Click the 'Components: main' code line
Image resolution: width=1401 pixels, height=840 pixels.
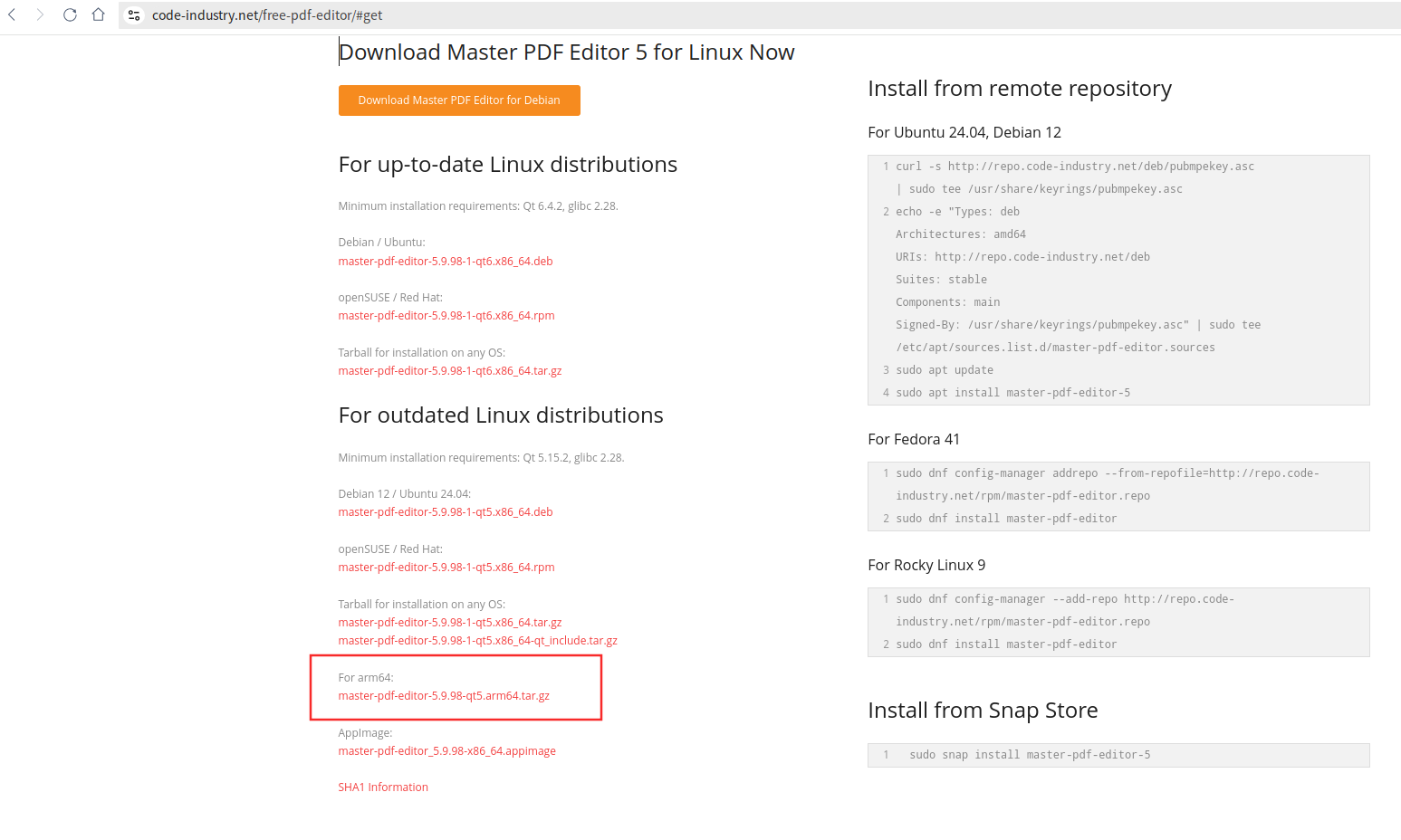pyautogui.click(x=948, y=302)
